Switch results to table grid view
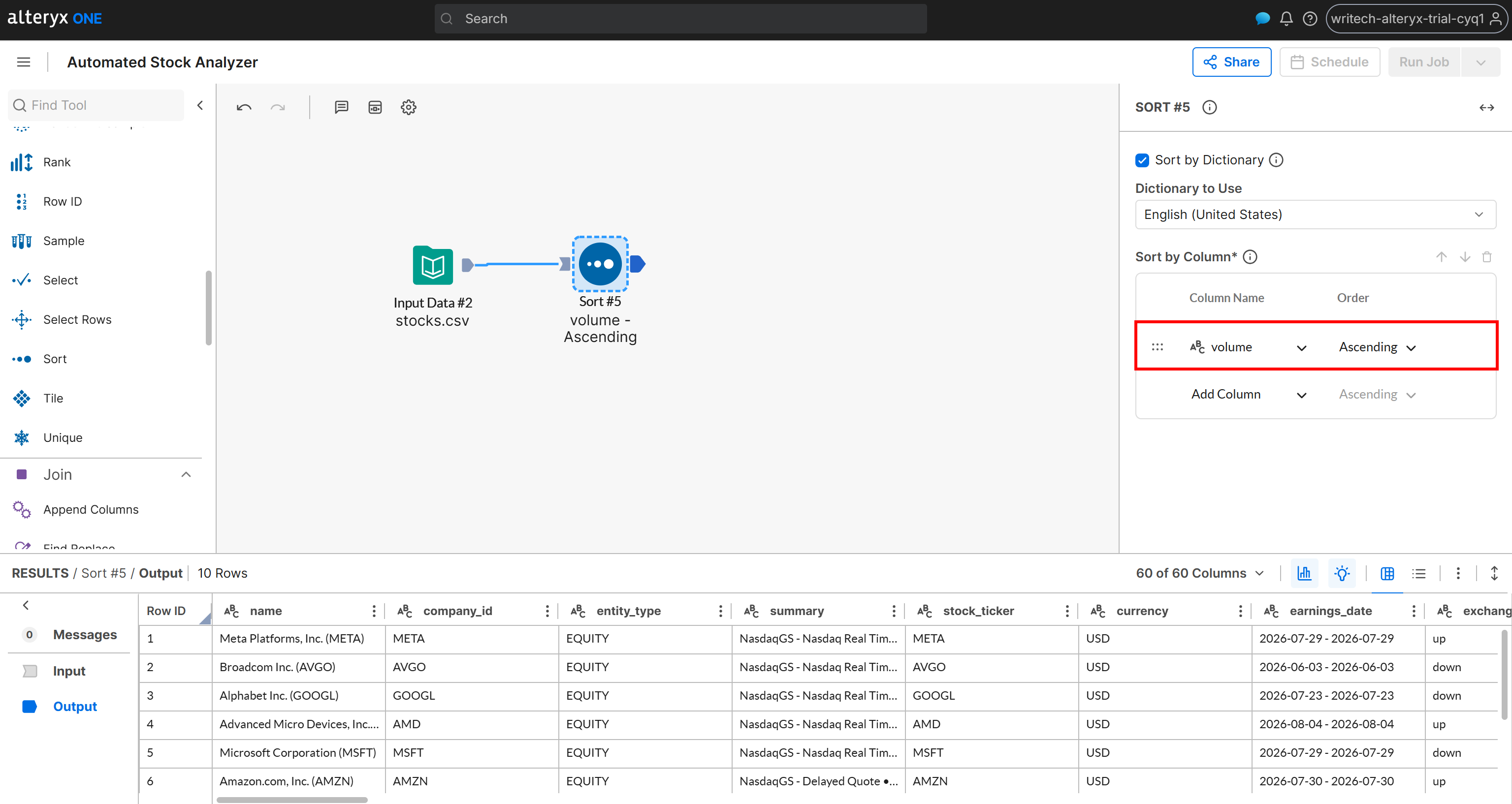The image size is (1512, 804). 1387,574
